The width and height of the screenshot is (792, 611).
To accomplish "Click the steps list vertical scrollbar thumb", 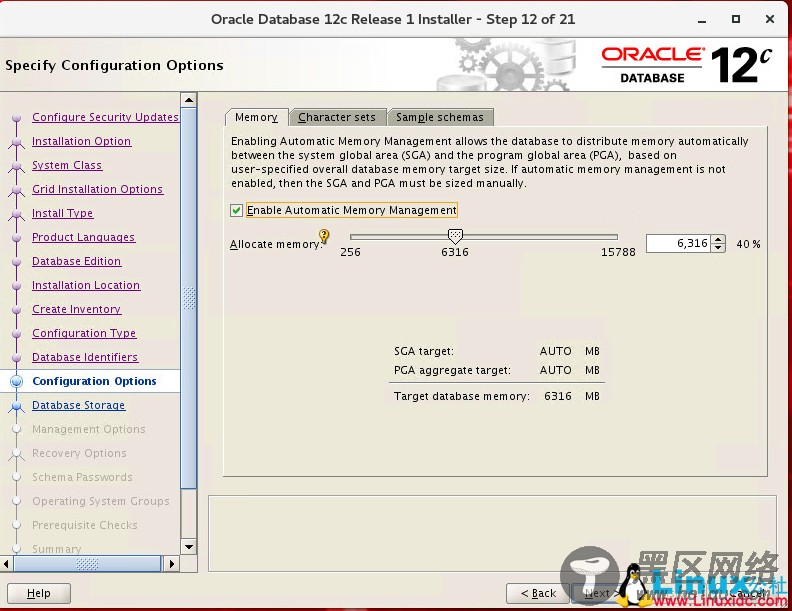I will pos(189,298).
